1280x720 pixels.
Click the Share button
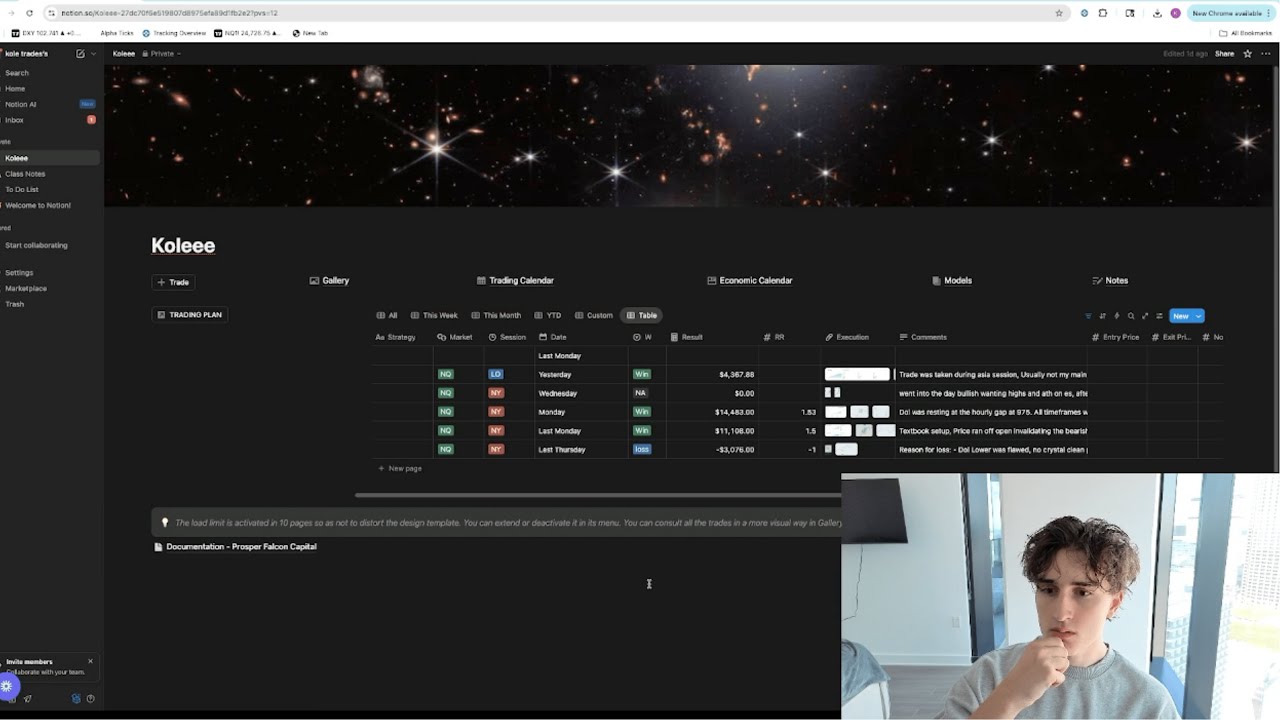coord(1224,53)
